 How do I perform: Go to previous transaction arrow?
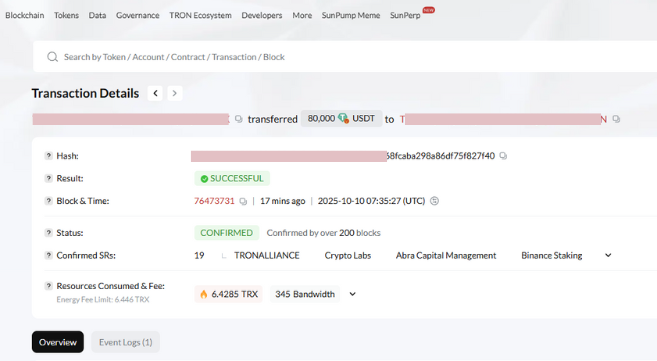coord(155,93)
